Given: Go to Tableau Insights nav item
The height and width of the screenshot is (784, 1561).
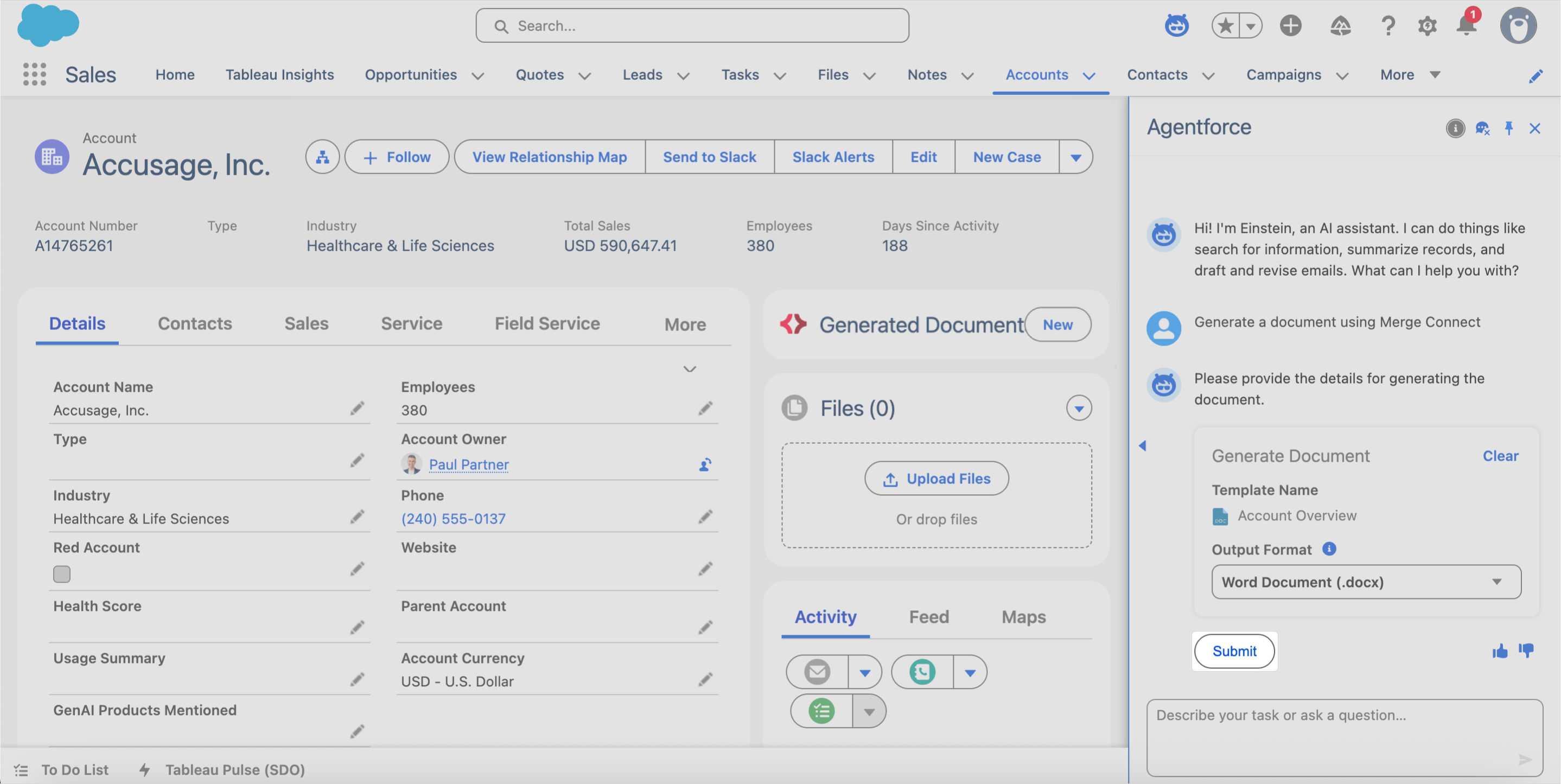Looking at the screenshot, I should click(x=279, y=74).
